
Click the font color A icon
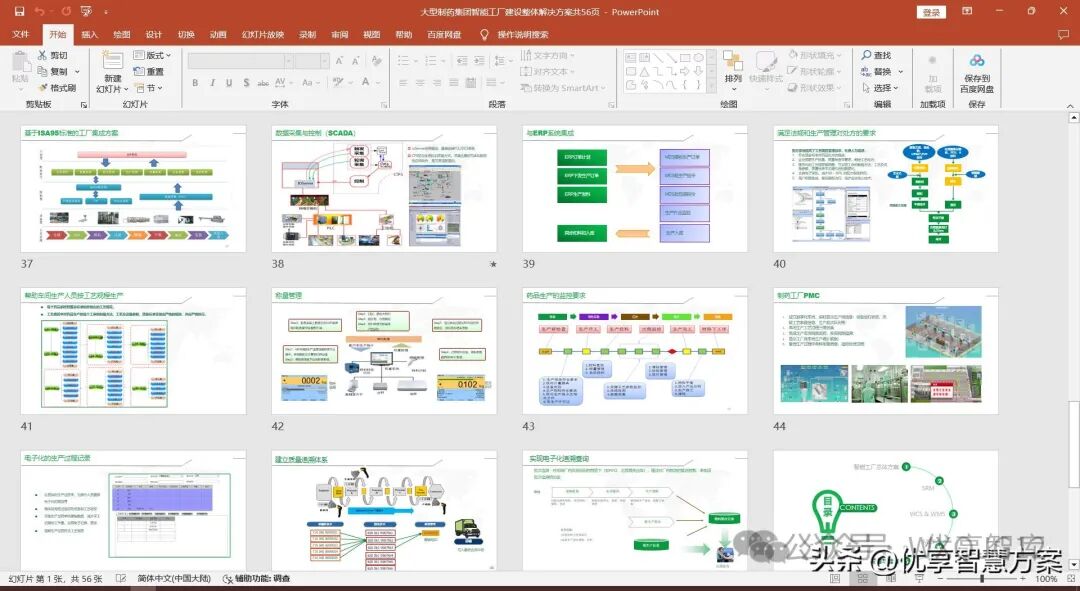366,83
